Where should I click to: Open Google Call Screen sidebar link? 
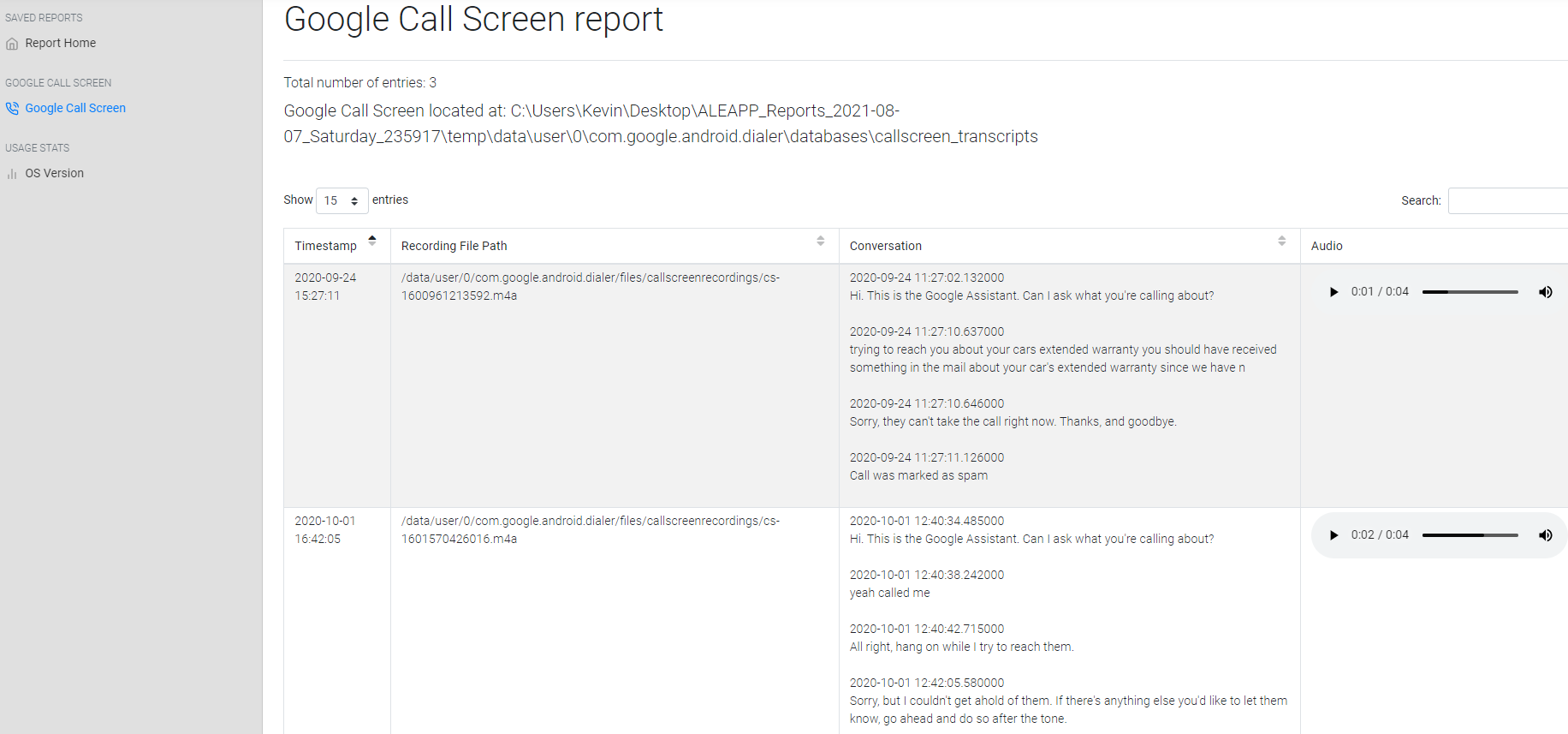(75, 108)
